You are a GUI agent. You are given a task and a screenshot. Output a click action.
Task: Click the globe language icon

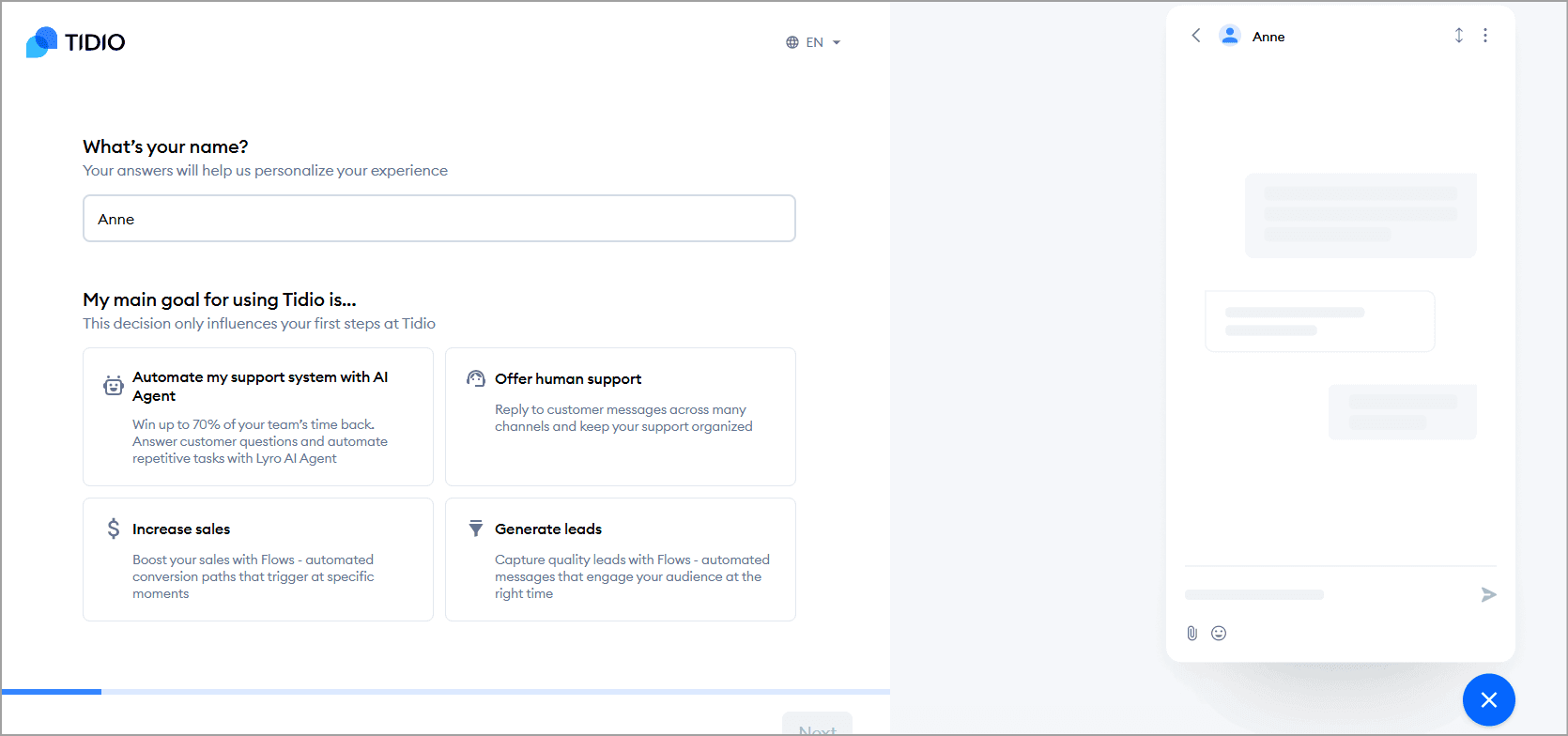tap(792, 42)
